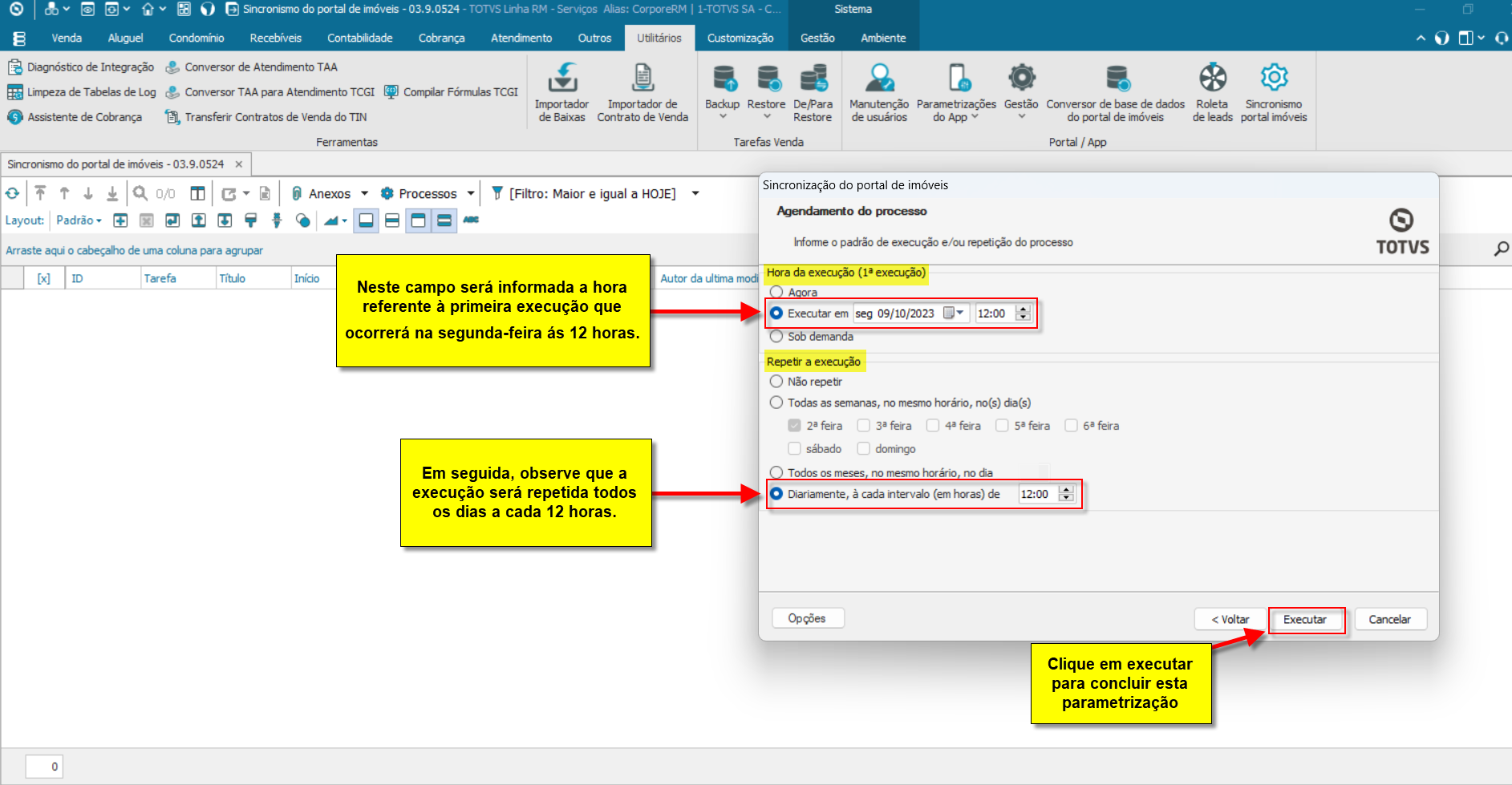Open Limpeza de Tabelas de Log

pyautogui.click(x=82, y=92)
